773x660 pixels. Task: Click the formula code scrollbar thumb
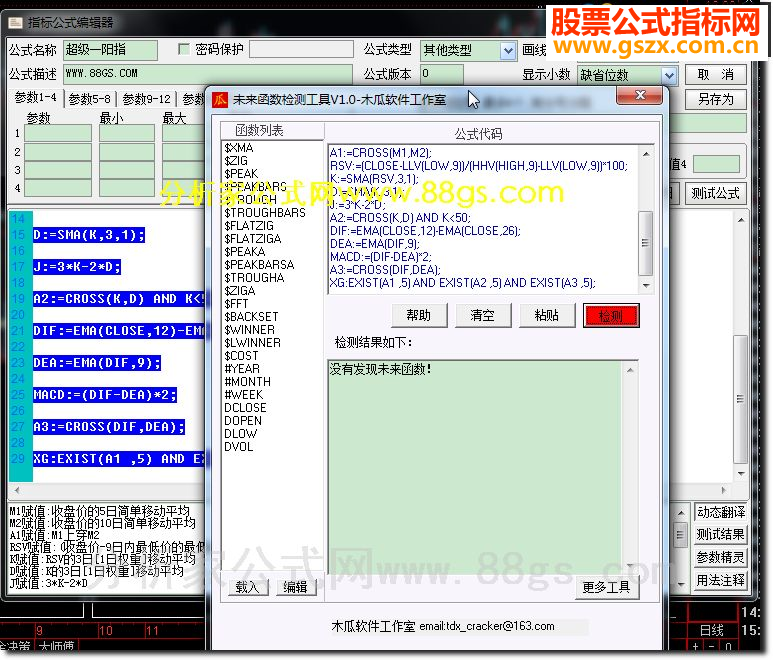click(646, 243)
